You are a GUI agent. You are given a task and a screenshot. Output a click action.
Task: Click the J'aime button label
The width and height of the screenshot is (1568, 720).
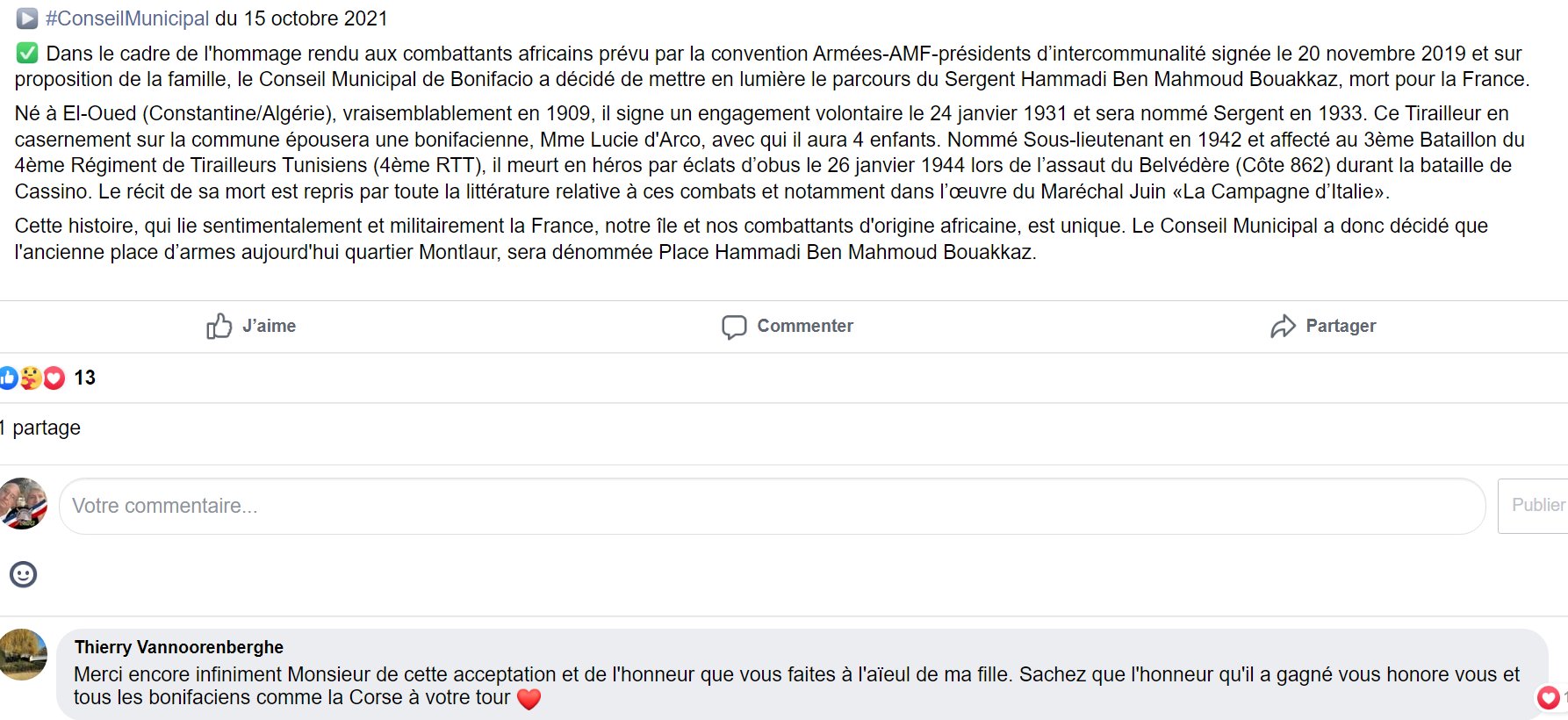tap(270, 326)
